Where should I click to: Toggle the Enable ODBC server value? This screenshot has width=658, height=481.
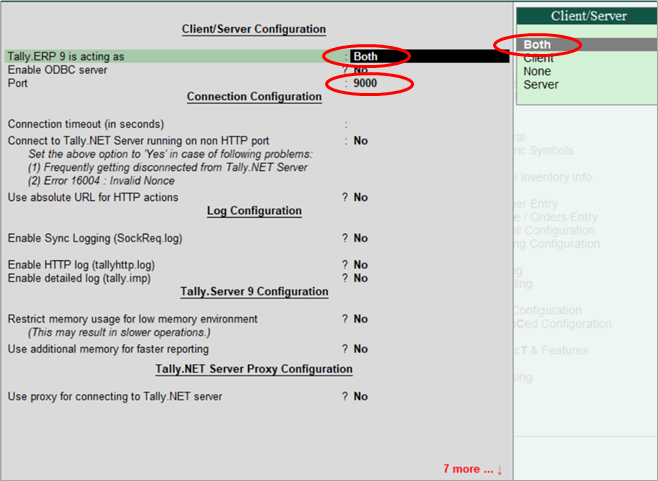coord(361,70)
